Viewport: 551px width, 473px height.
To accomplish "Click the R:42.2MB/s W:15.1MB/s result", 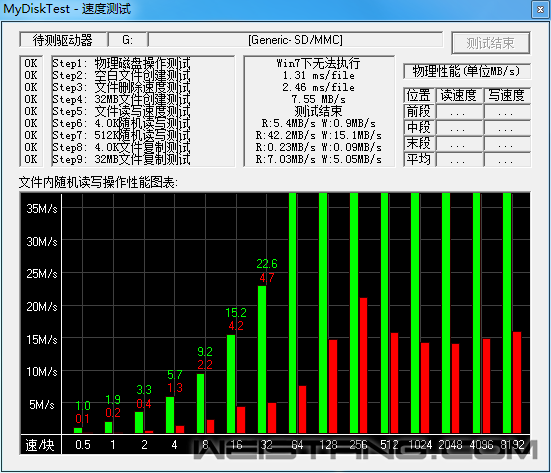I will (318, 135).
